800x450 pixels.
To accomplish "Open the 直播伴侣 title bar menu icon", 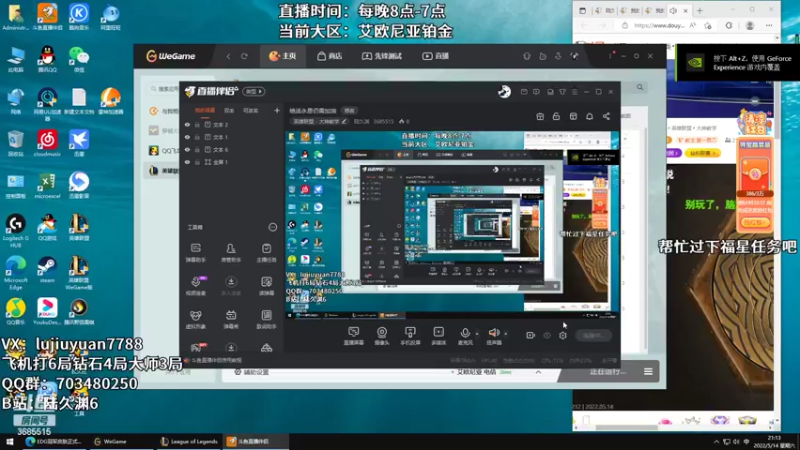I will click(x=574, y=92).
